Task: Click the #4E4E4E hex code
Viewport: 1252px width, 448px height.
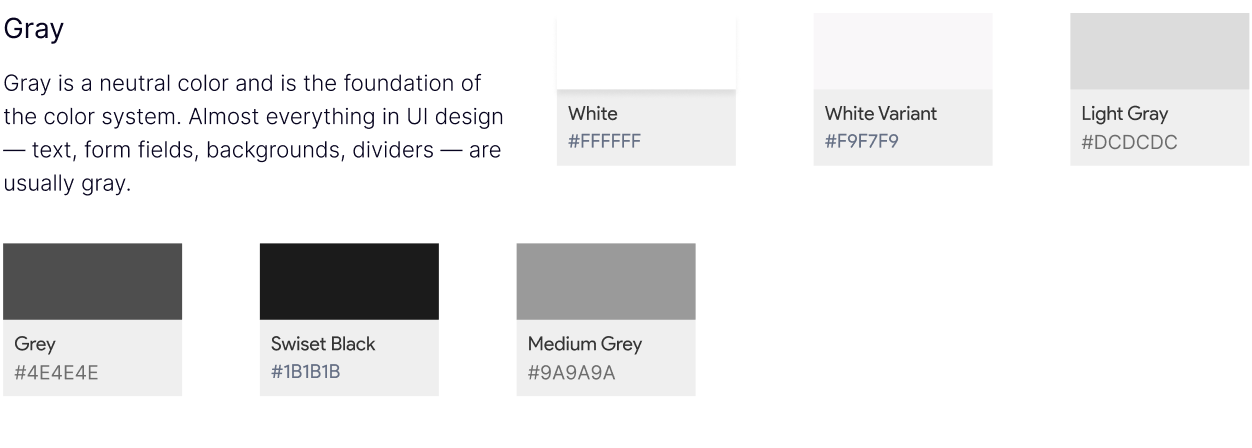Action: (x=56, y=373)
